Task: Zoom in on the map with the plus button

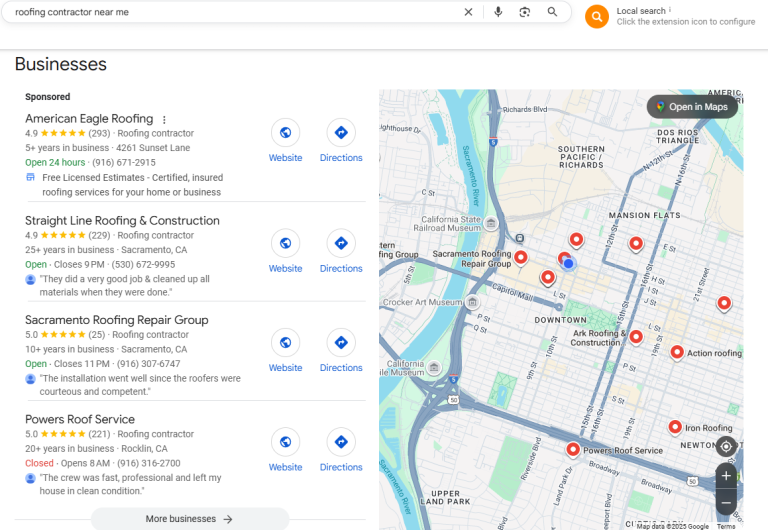Action: click(x=726, y=476)
